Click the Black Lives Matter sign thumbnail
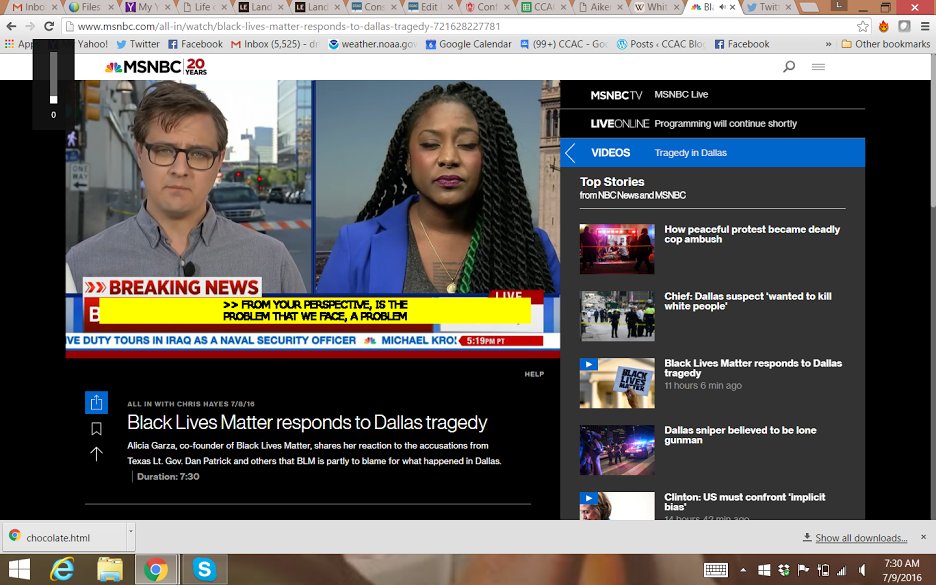936x585 pixels. point(617,383)
